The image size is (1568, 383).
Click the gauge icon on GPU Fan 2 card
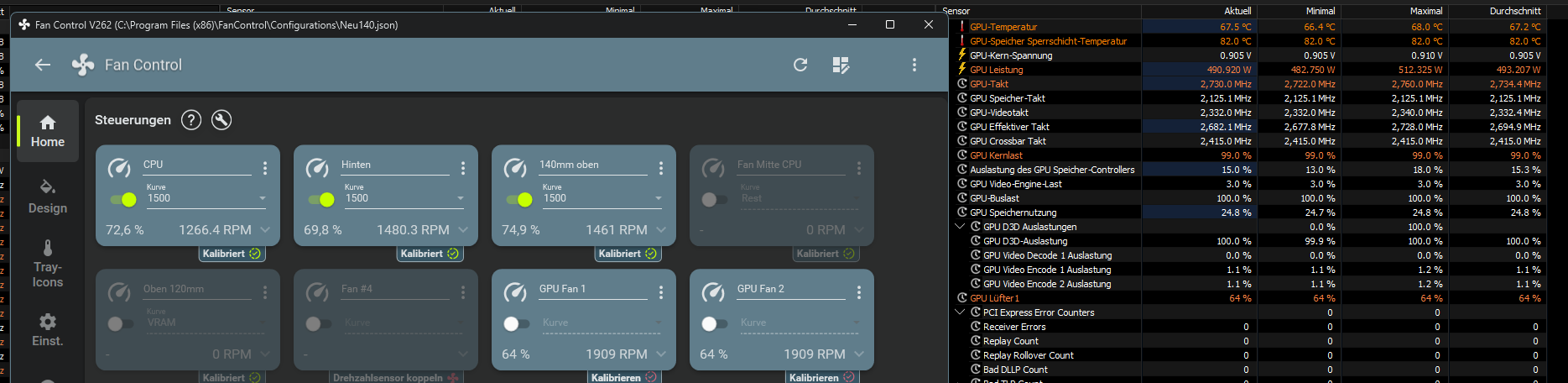(x=713, y=292)
